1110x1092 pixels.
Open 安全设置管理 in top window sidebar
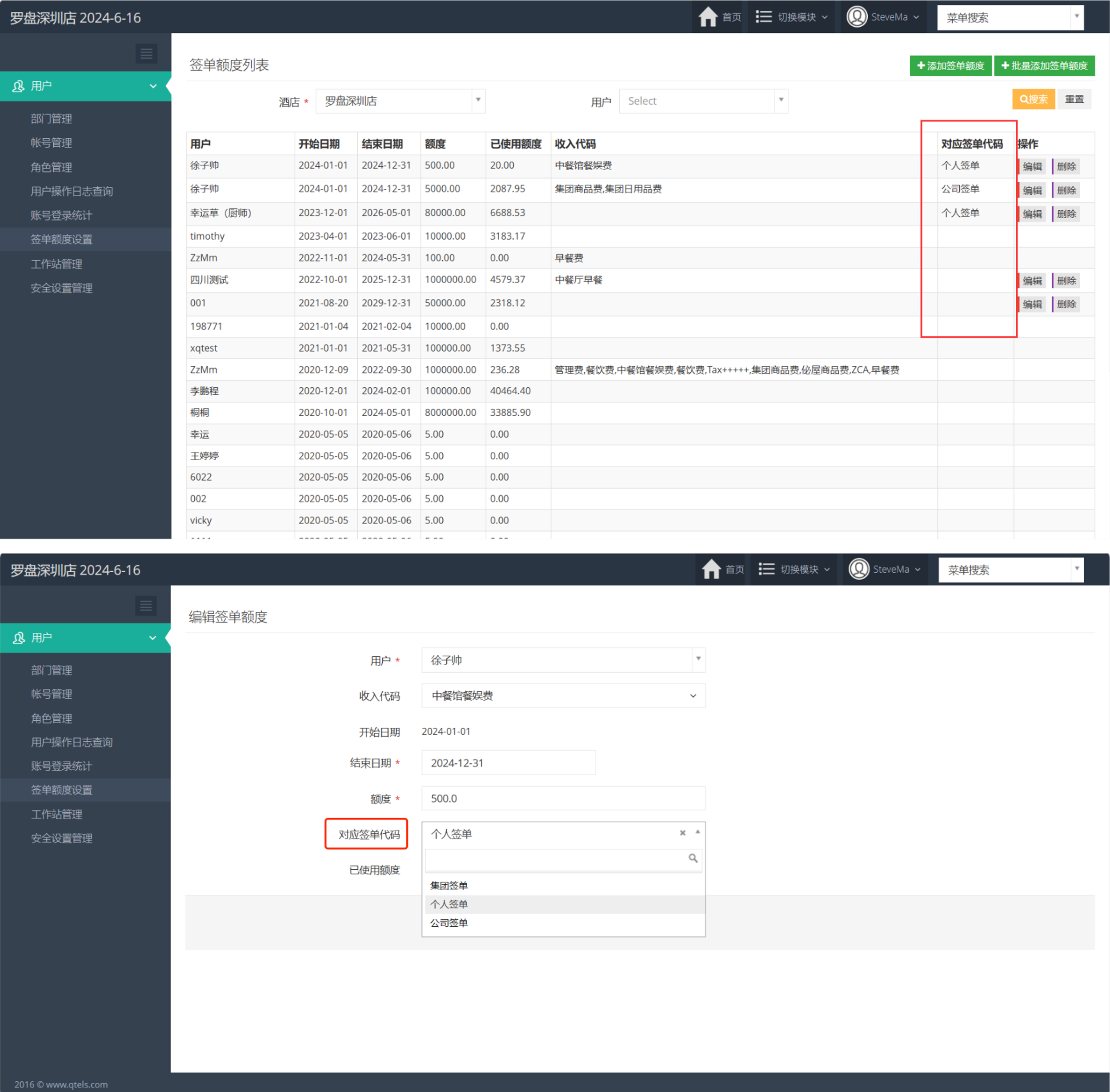tap(61, 288)
